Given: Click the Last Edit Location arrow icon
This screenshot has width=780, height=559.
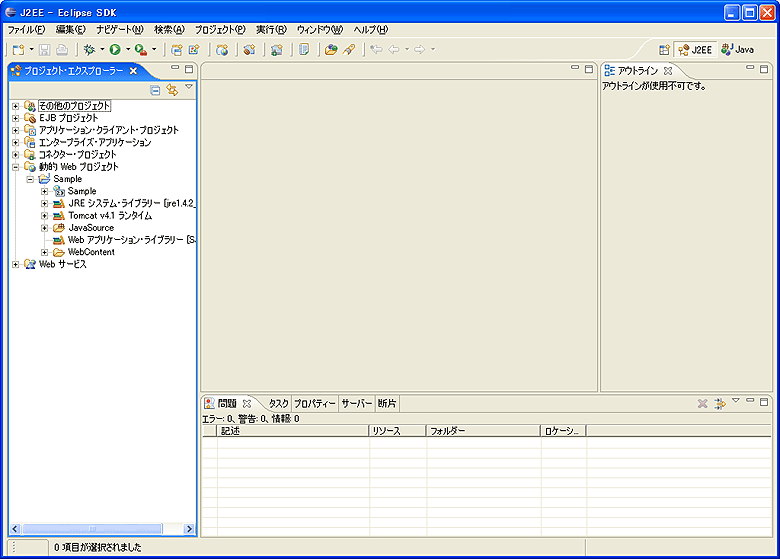Looking at the screenshot, I should (377, 49).
